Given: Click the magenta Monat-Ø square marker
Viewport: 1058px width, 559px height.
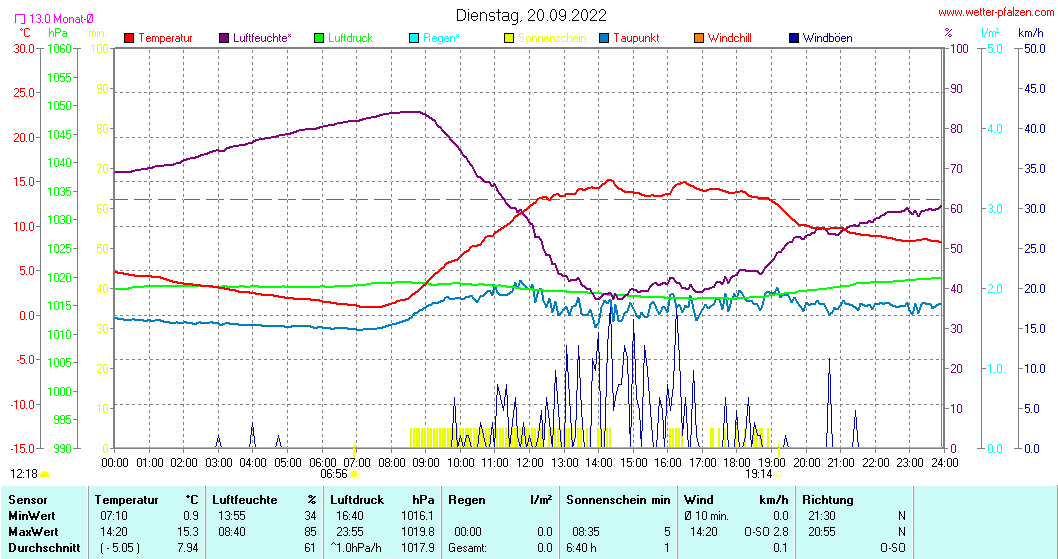Looking at the screenshot, I should [20, 19].
